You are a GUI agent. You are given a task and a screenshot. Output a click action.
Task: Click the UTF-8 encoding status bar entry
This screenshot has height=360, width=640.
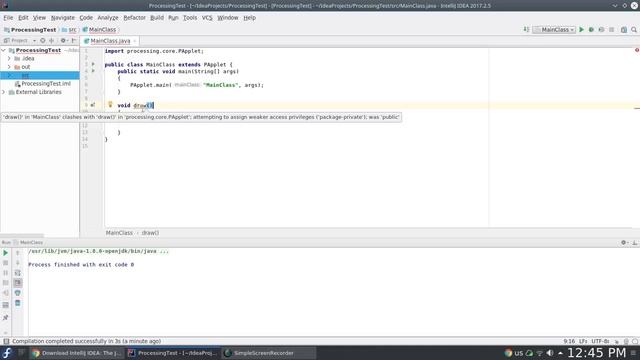pos(600,341)
